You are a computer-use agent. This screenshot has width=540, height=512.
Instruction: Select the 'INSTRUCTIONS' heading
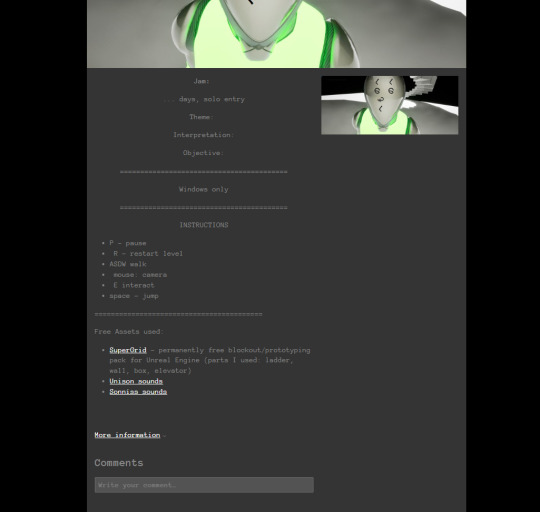click(x=204, y=225)
